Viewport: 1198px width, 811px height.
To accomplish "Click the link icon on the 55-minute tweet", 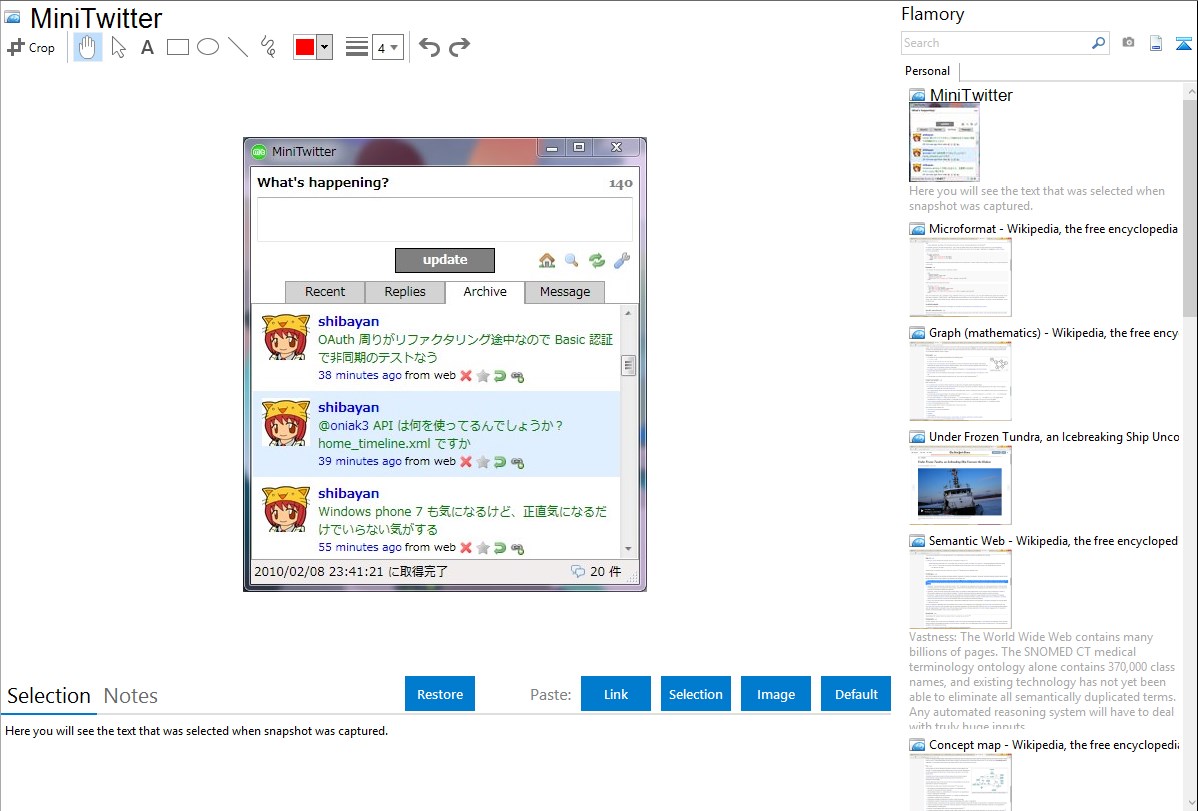I will pyautogui.click(x=517, y=548).
